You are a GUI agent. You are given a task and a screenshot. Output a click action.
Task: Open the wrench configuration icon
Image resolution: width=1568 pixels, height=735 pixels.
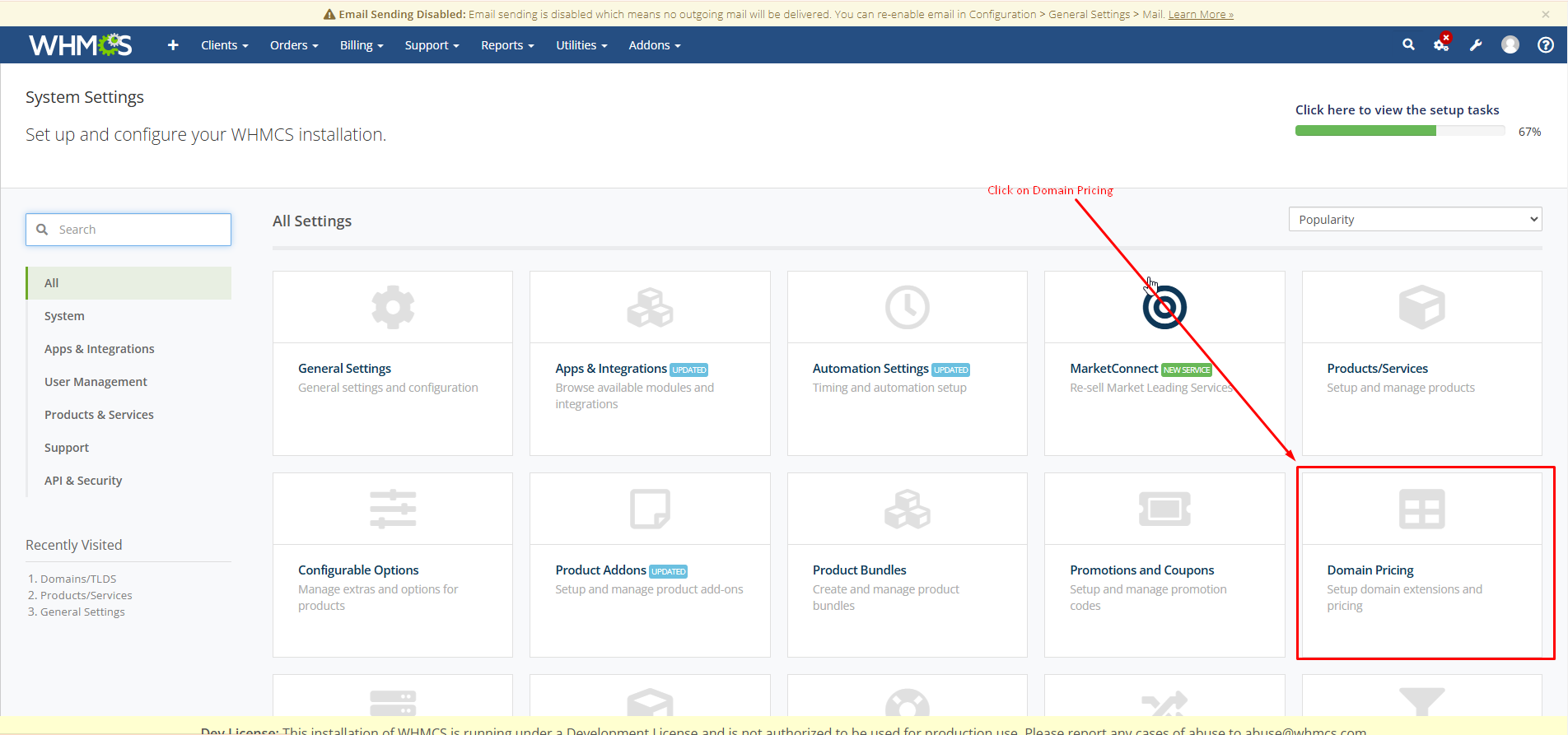tap(1476, 45)
